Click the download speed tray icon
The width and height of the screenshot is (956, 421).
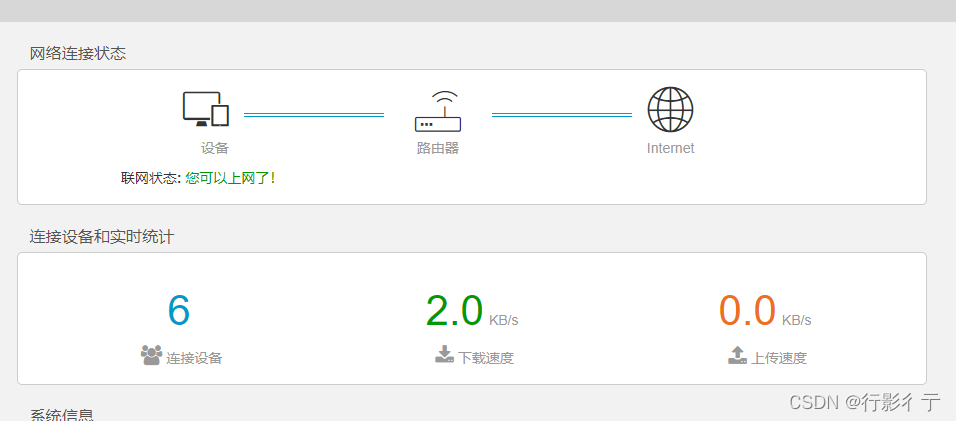444,354
